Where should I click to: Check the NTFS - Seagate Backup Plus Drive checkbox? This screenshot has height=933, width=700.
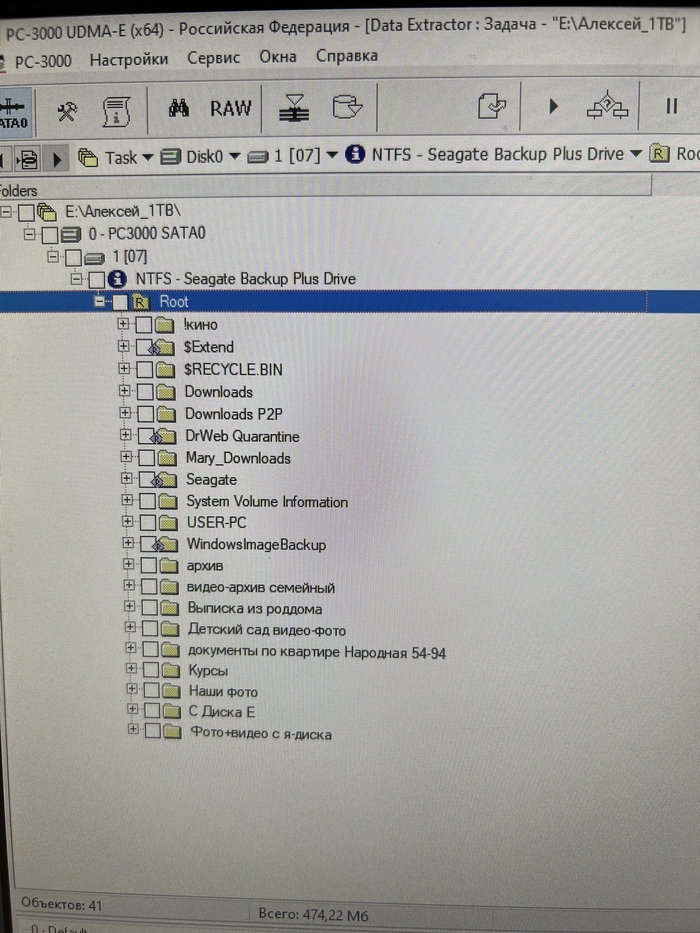tap(96, 279)
